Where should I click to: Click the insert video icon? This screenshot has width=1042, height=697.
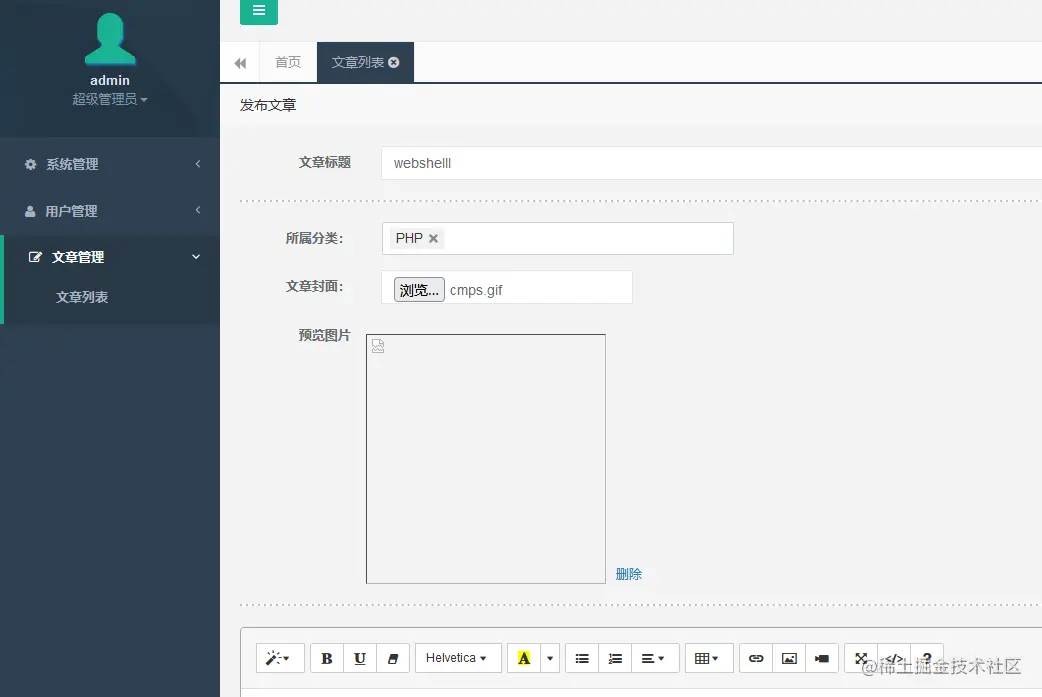(822, 658)
